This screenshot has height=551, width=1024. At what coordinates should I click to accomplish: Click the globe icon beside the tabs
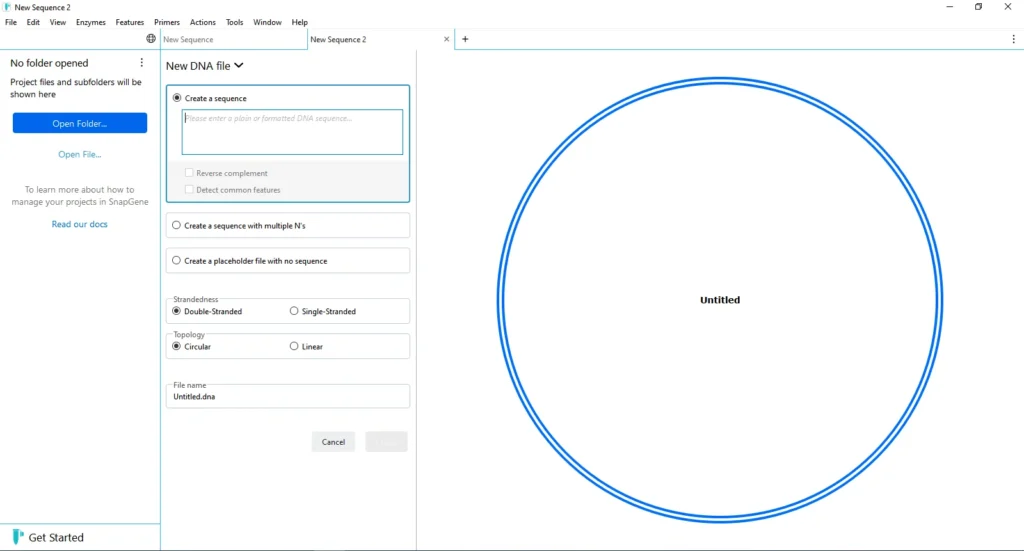pos(151,39)
